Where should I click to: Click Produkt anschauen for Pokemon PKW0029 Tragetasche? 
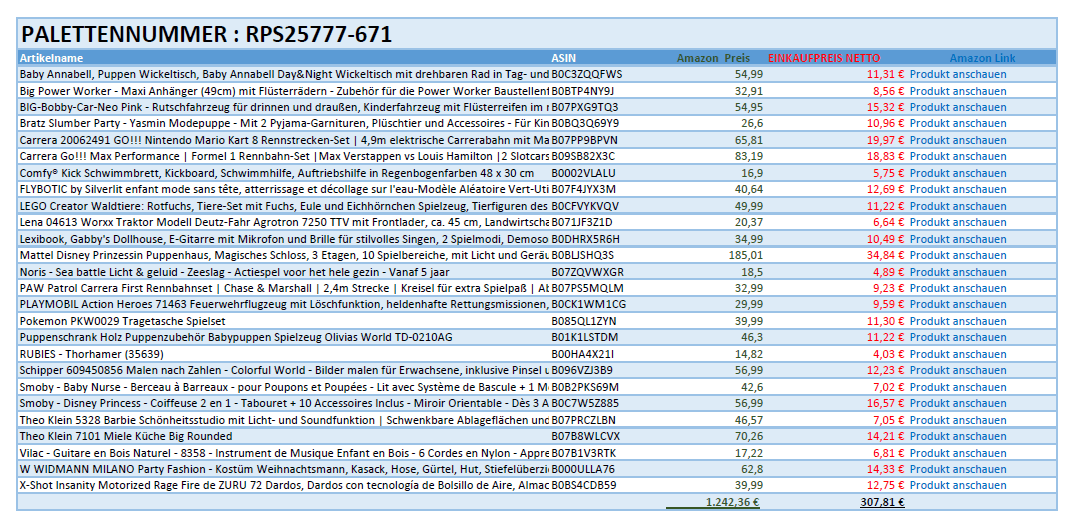click(x=957, y=321)
